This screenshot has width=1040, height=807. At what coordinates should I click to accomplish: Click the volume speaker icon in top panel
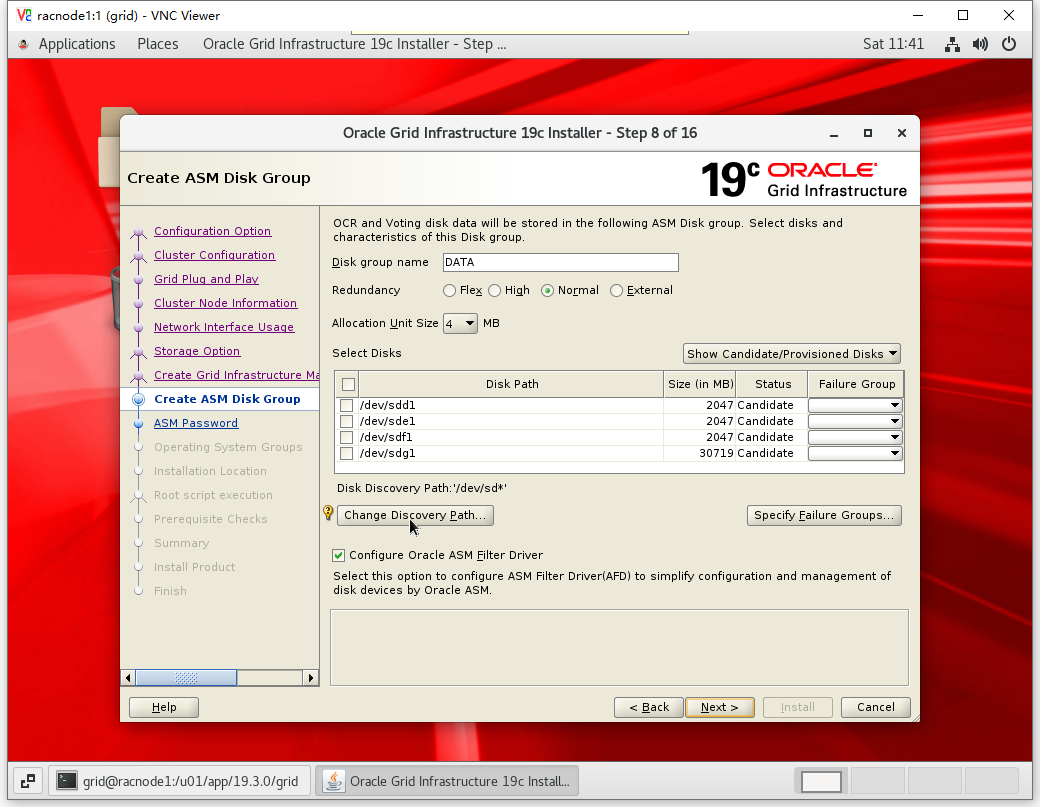coord(980,44)
